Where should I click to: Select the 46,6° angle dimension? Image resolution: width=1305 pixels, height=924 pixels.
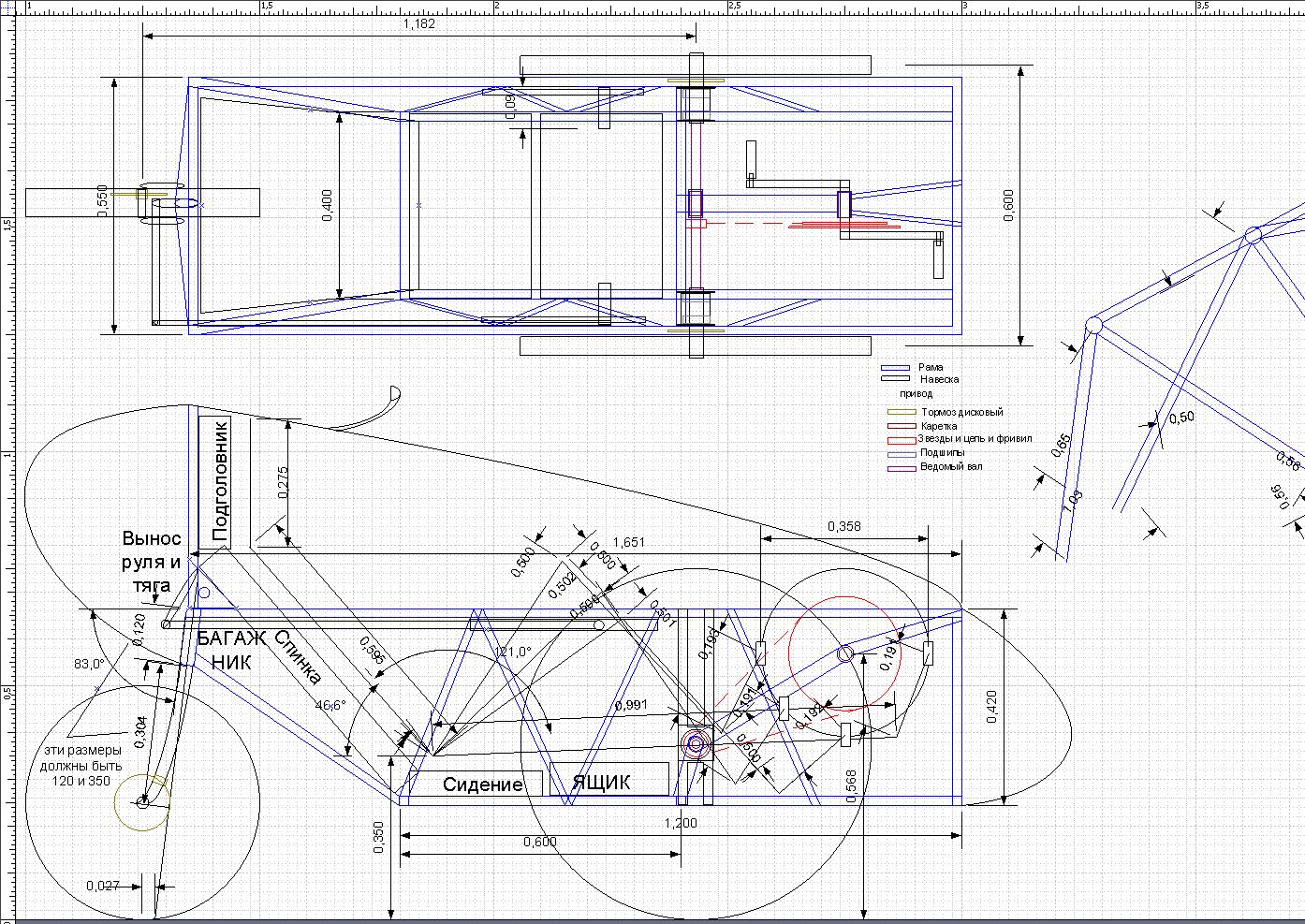330,705
